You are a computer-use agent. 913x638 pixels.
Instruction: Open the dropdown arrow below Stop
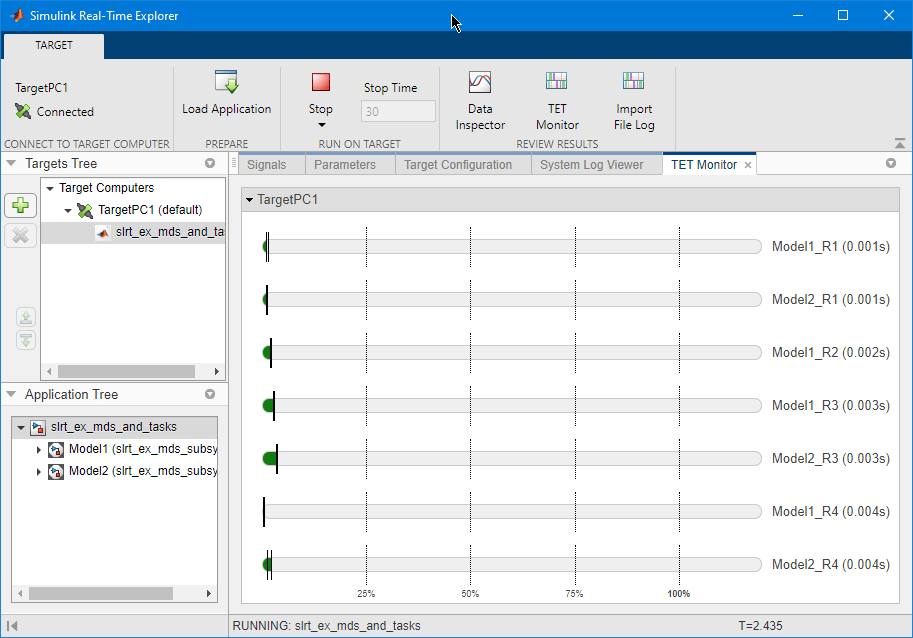click(321, 125)
